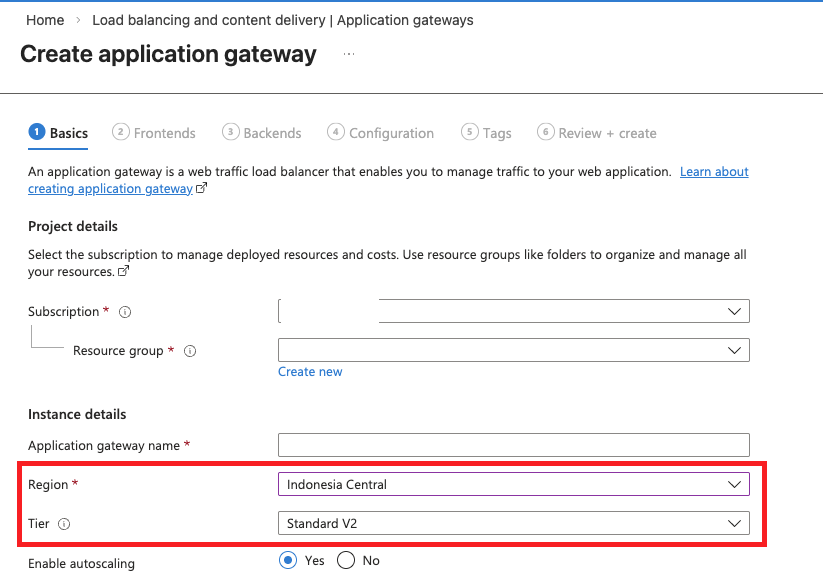The width and height of the screenshot is (823, 585).
Task: Click the external link icon after creating application gateway
Action: [202, 189]
